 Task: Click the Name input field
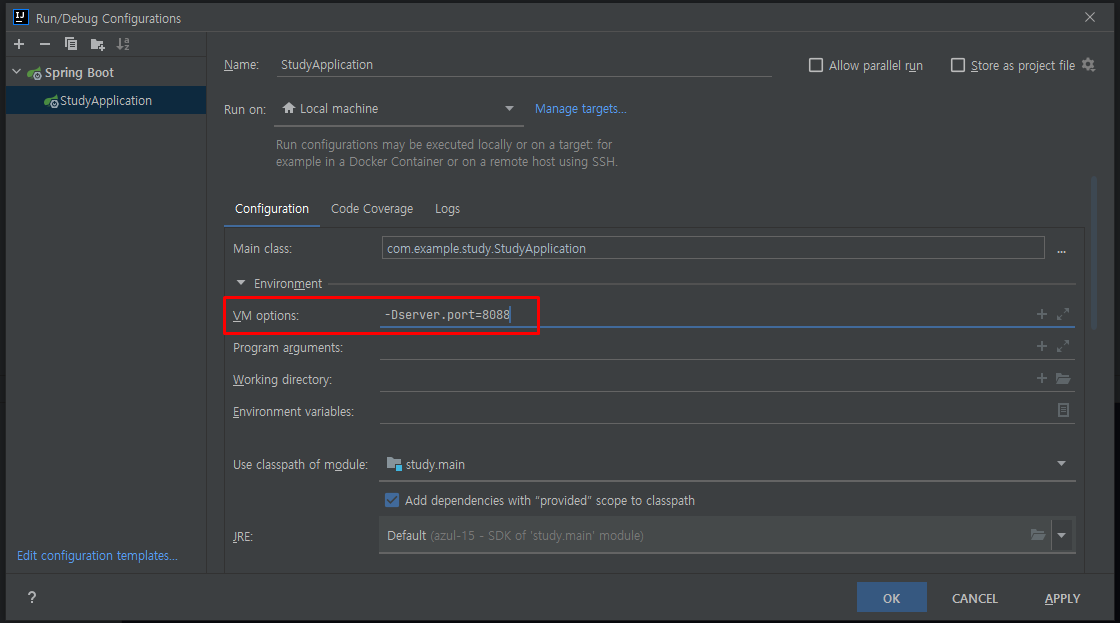point(524,64)
